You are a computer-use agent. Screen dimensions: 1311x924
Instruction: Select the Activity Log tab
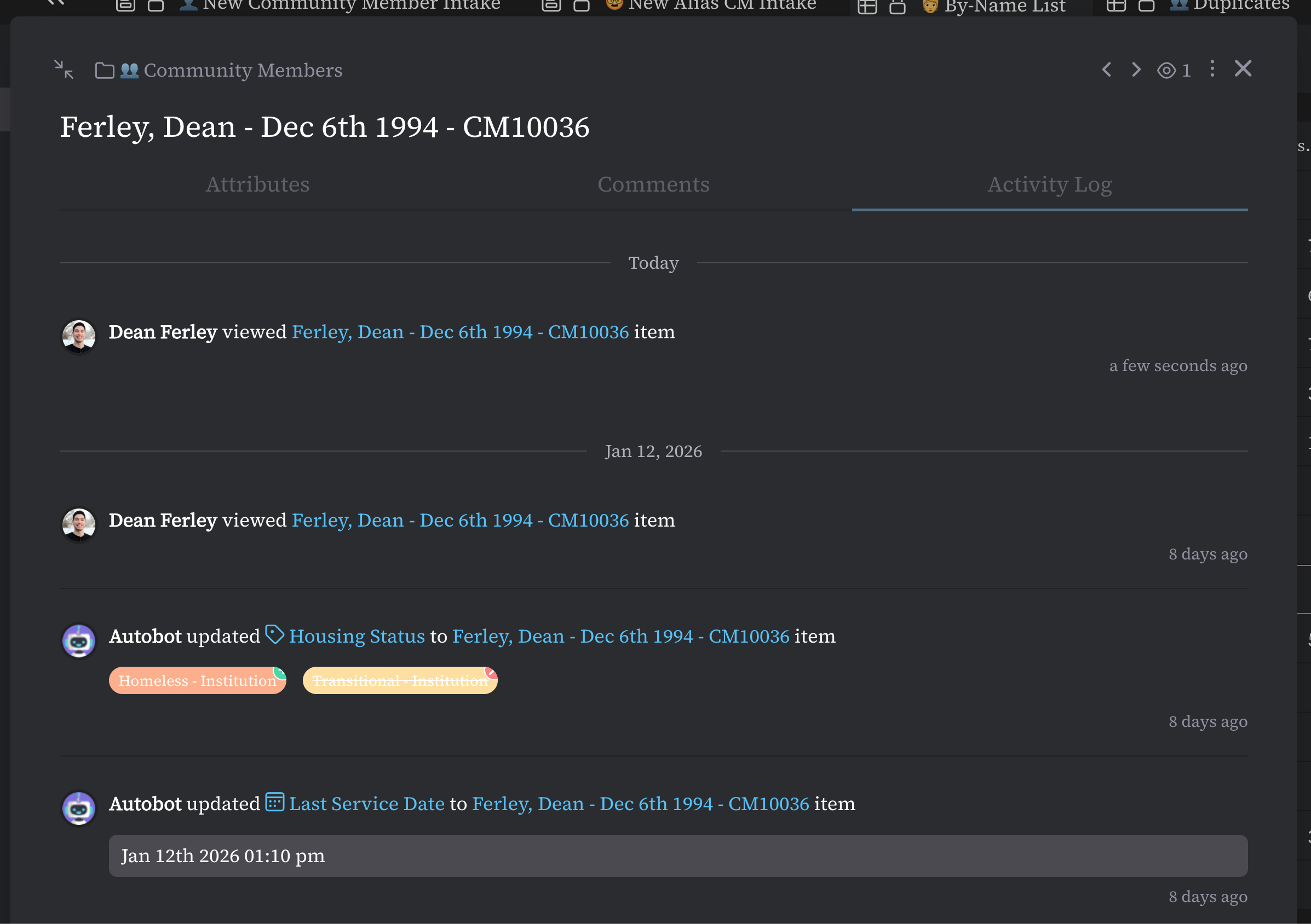[x=1049, y=184]
